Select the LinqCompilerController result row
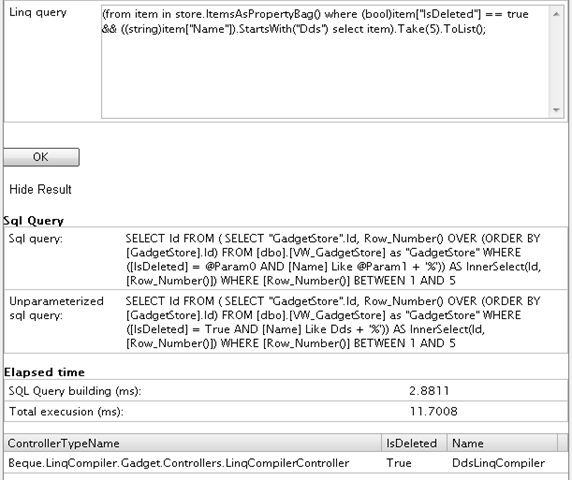This screenshot has width=572, height=480. tap(286, 463)
